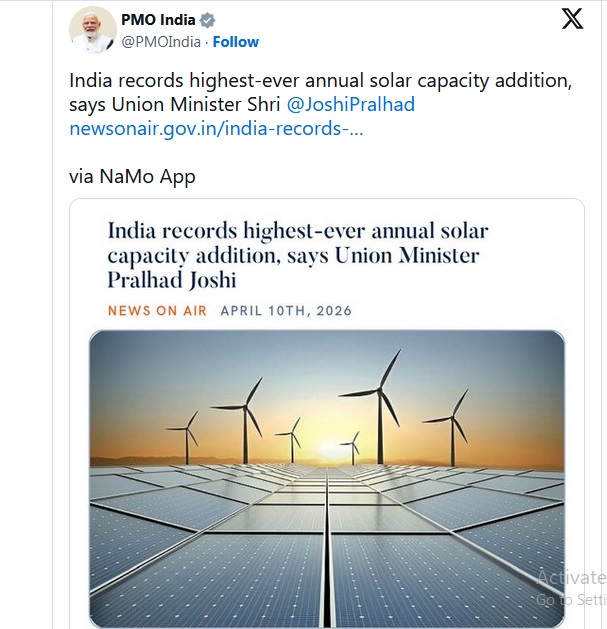
Task: Open the PMO India profile avatar
Action: pos(92,29)
